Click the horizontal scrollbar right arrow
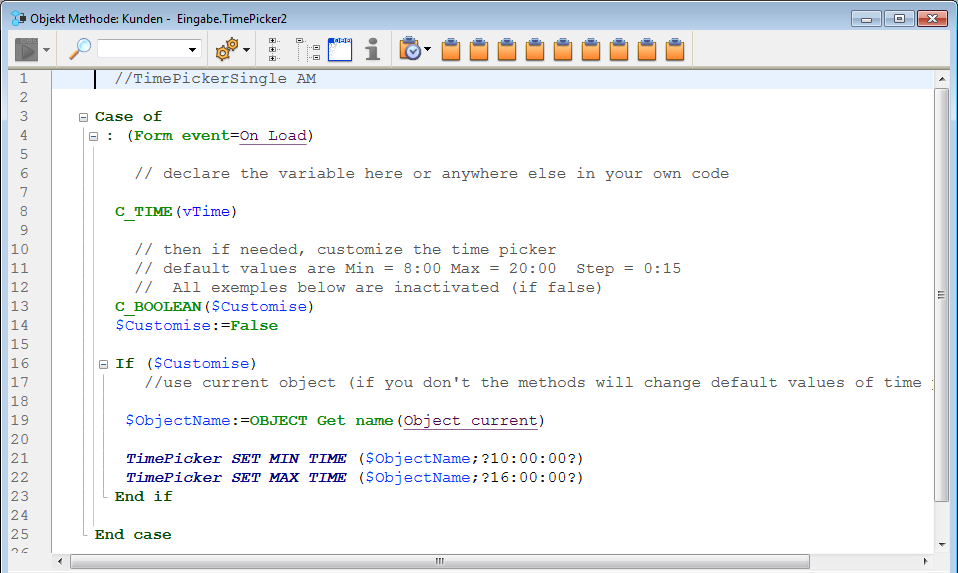Screen dimensions: 958x573 pyautogui.click(x=926, y=561)
